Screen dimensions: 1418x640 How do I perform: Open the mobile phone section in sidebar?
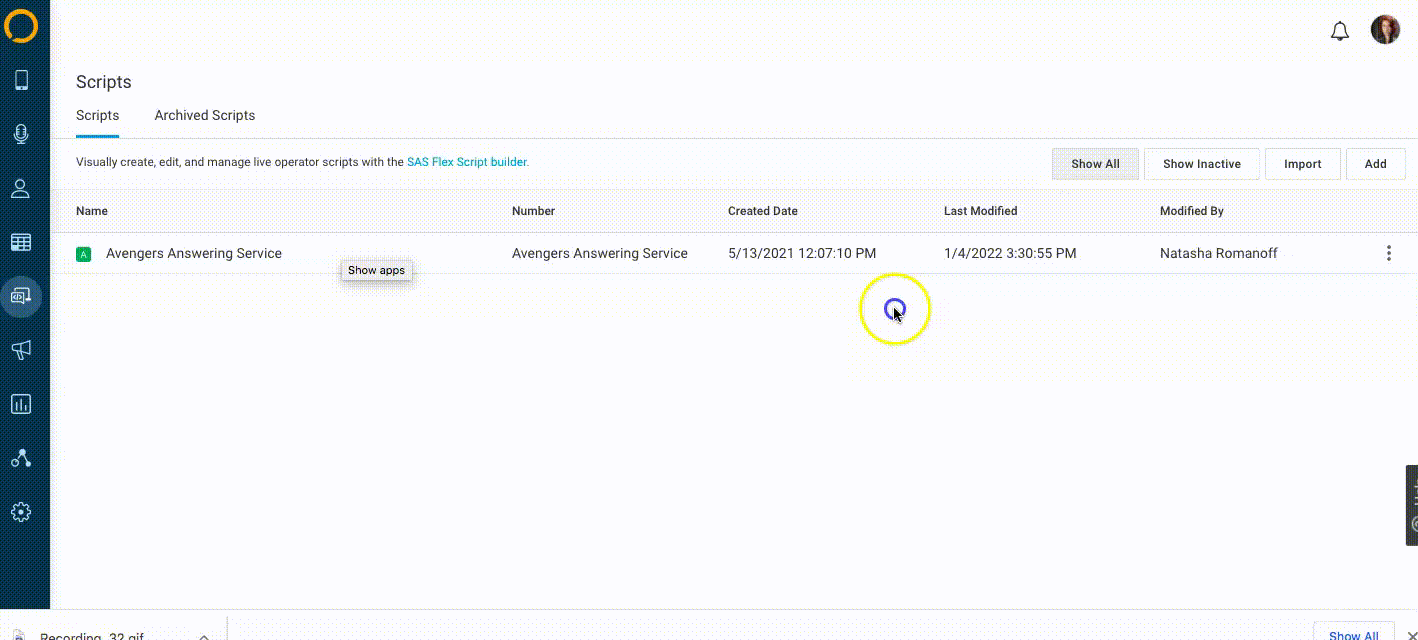click(x=21, y=81)
